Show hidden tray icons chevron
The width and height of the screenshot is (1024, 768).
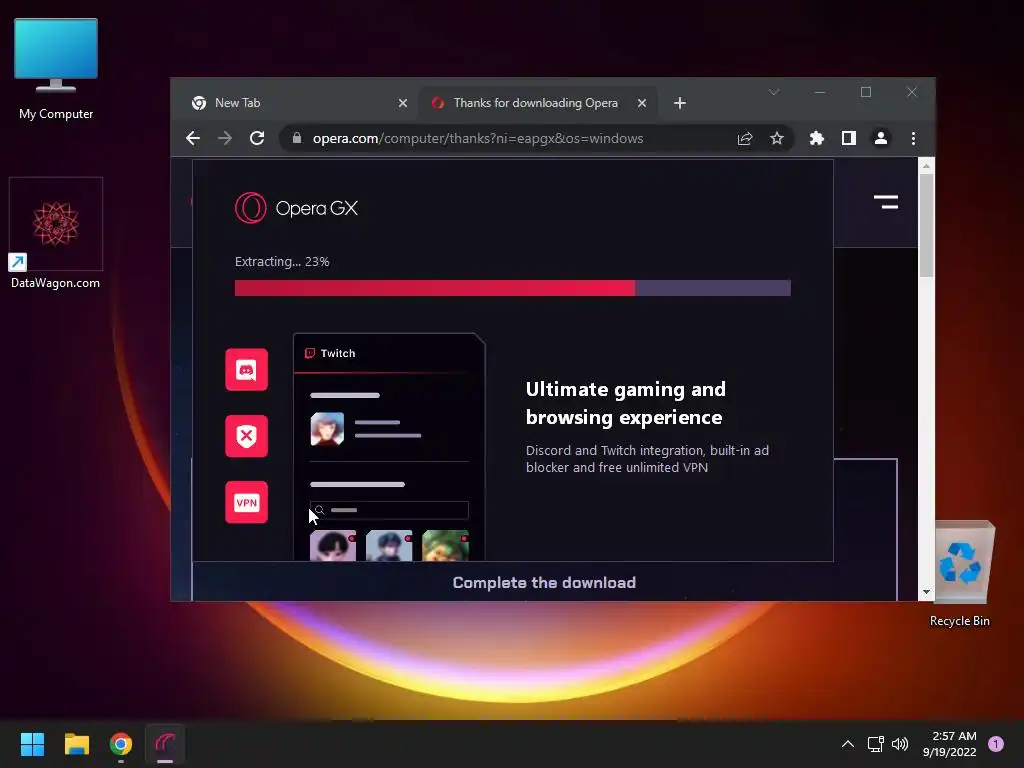pos(848,744)
